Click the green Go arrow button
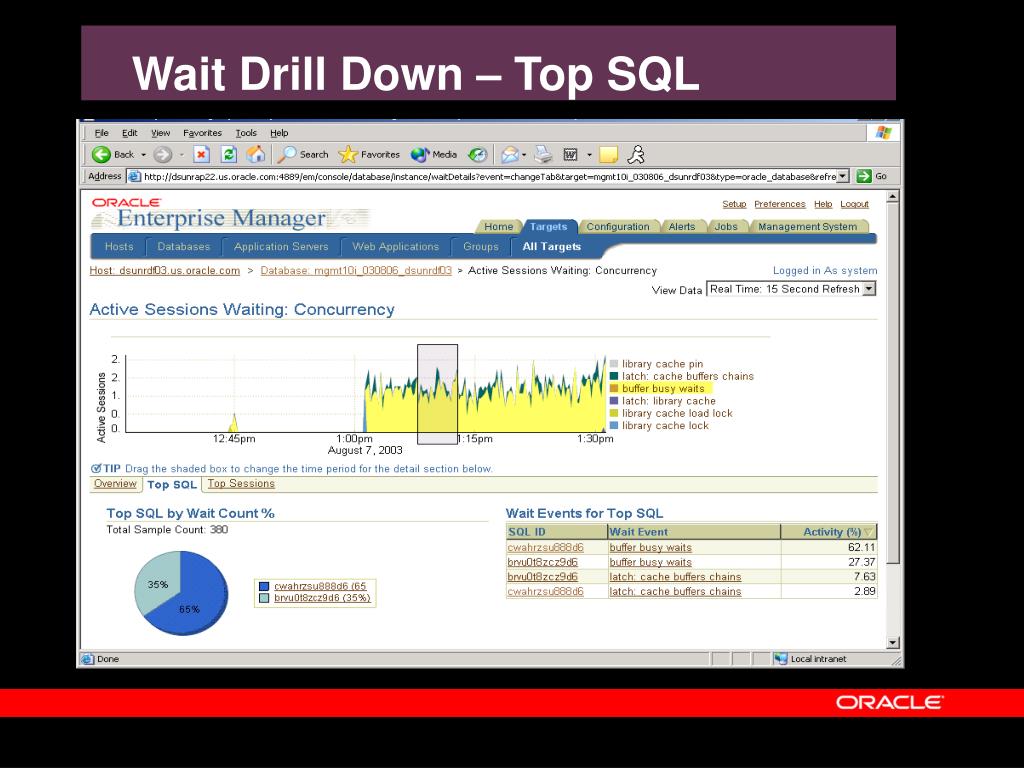This screenshot has height=768, width=1024. click(865, 176)
